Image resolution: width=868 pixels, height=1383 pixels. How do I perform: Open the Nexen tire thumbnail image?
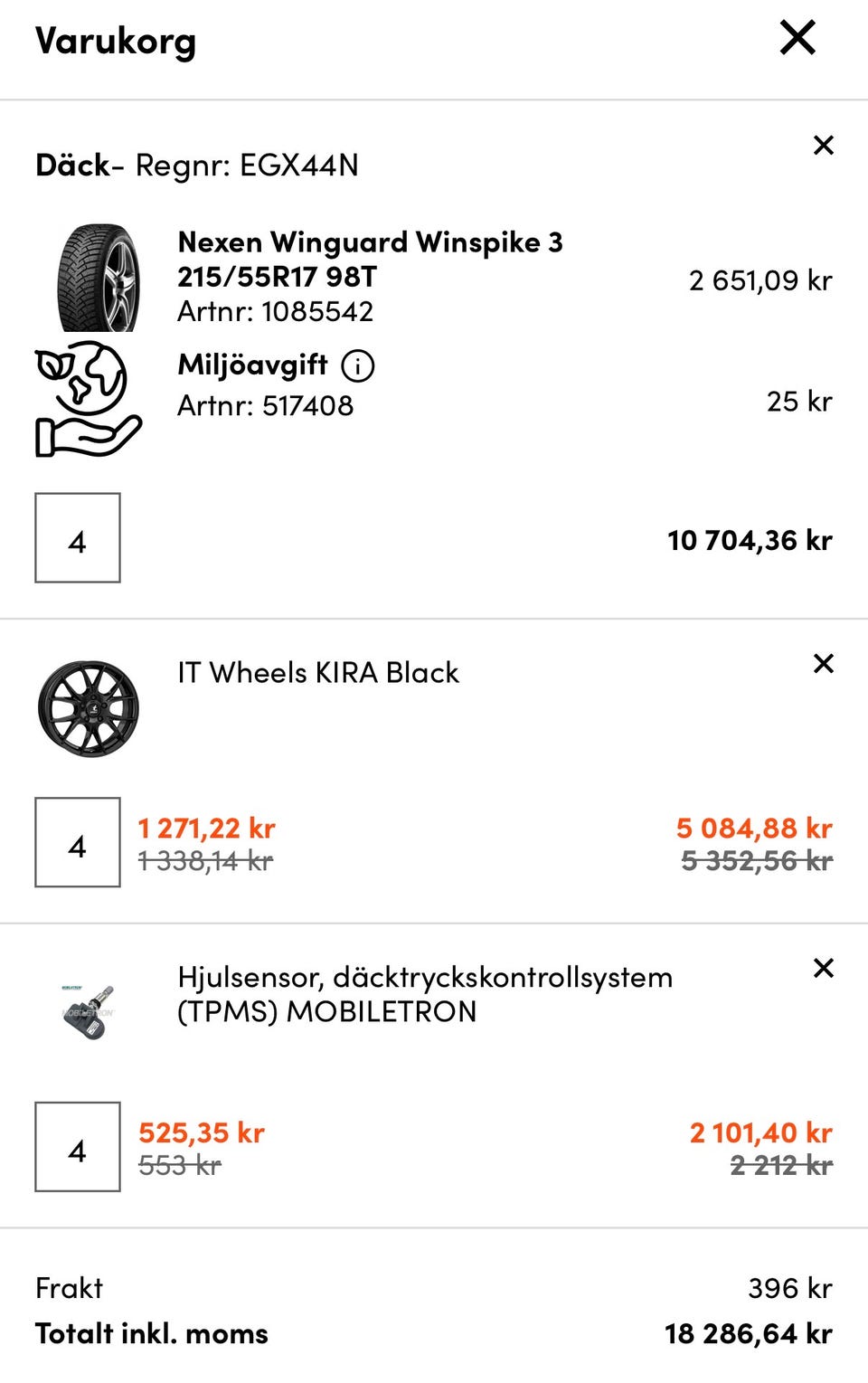pyautogui.click(x=99, y=278)
